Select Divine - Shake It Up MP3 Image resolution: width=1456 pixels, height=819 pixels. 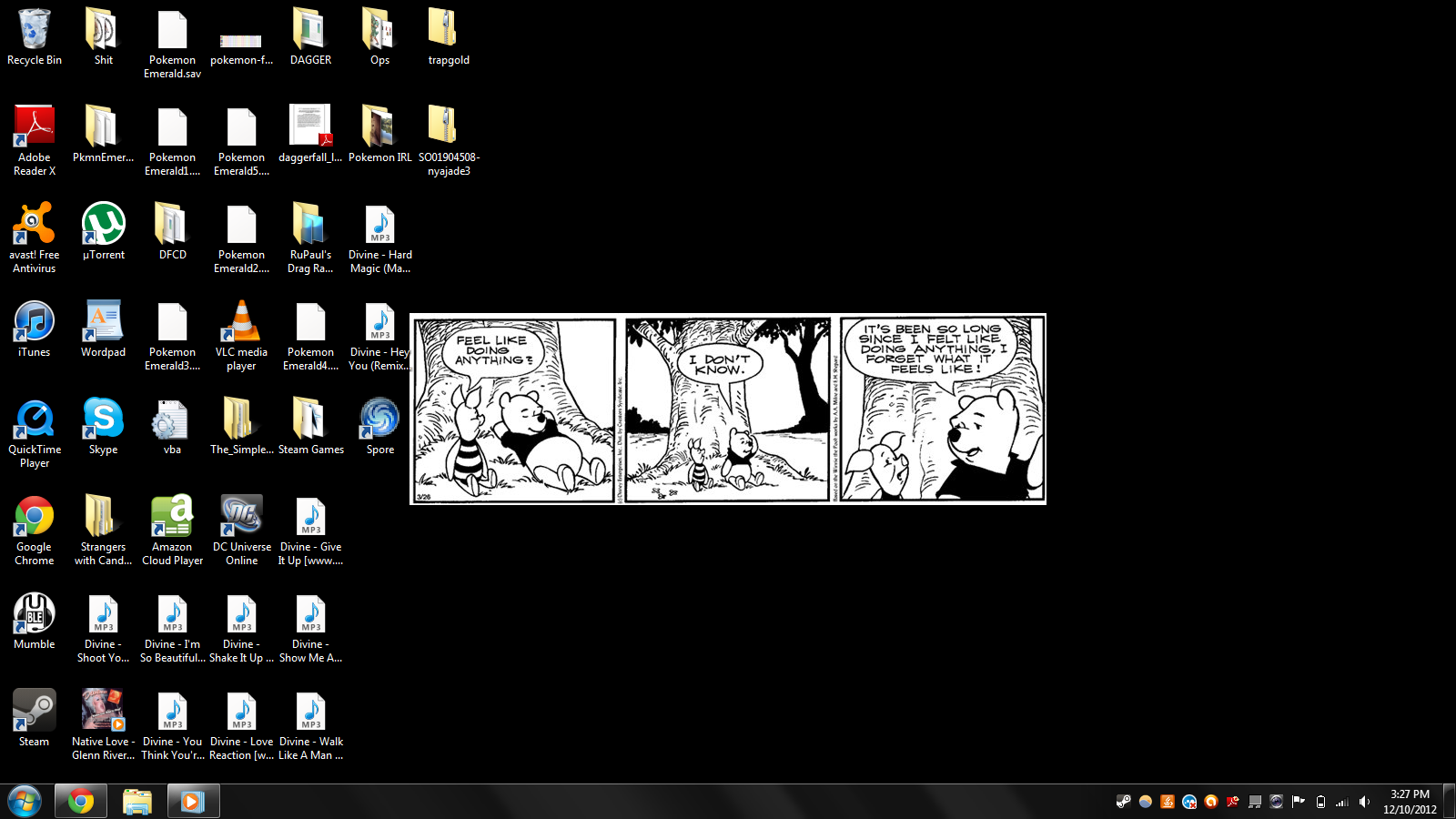click(x=242, y=628)
